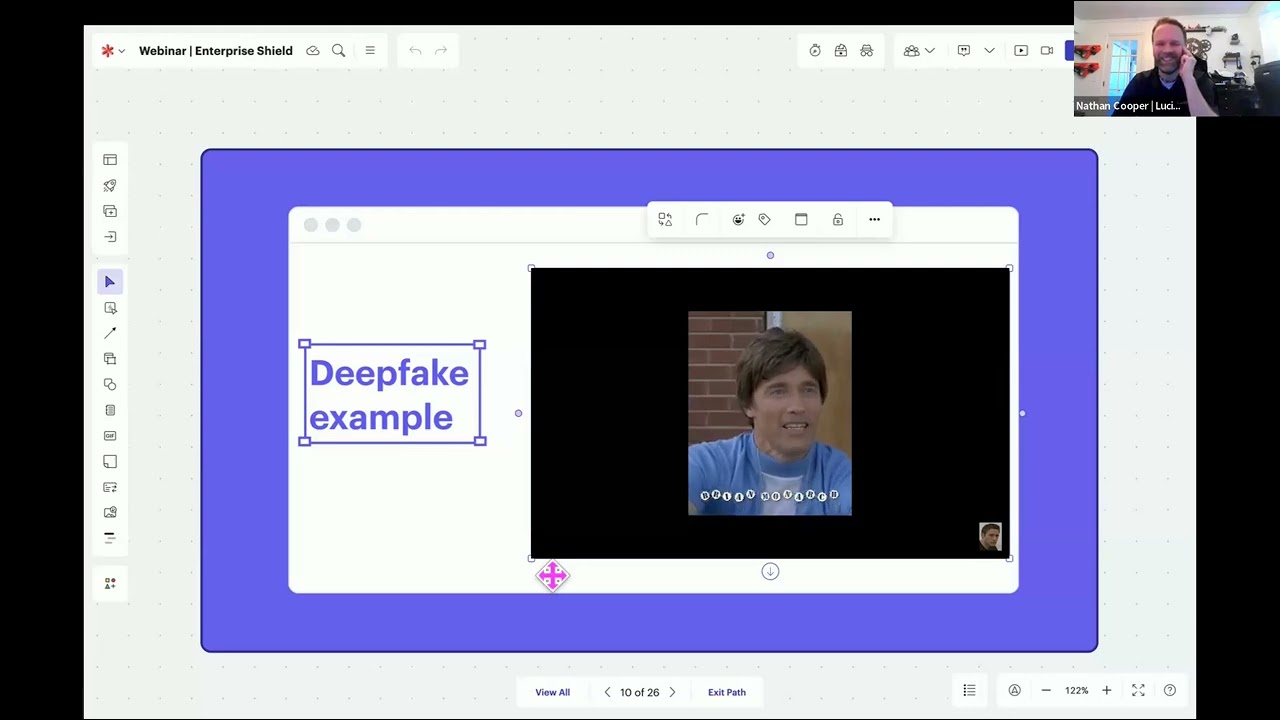
Task: Select the notepad notes tool
Action: click(x=110, y=410)
